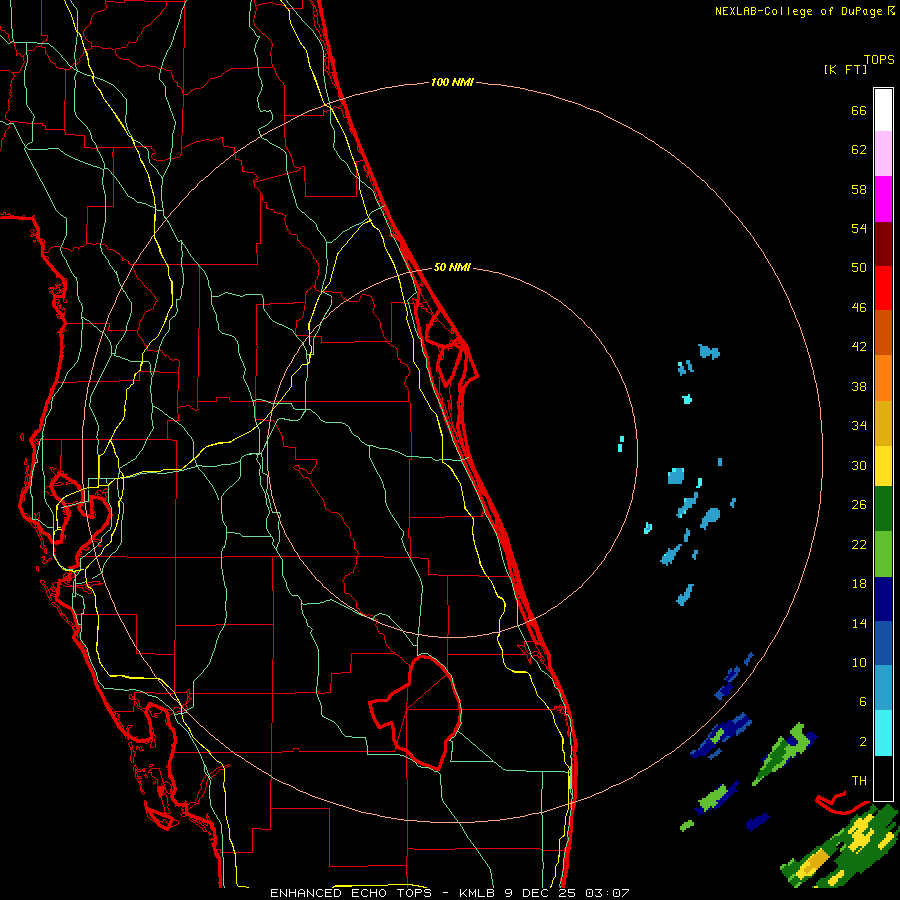Click the medium blue swatch near 14
This screenshot has width=900, height=900.
(883, 643)
